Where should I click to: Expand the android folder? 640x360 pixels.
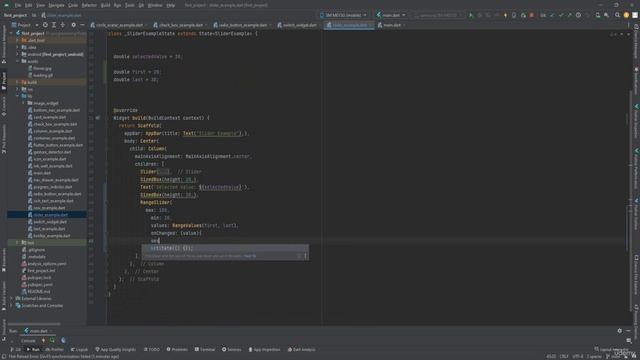[17, 54]
